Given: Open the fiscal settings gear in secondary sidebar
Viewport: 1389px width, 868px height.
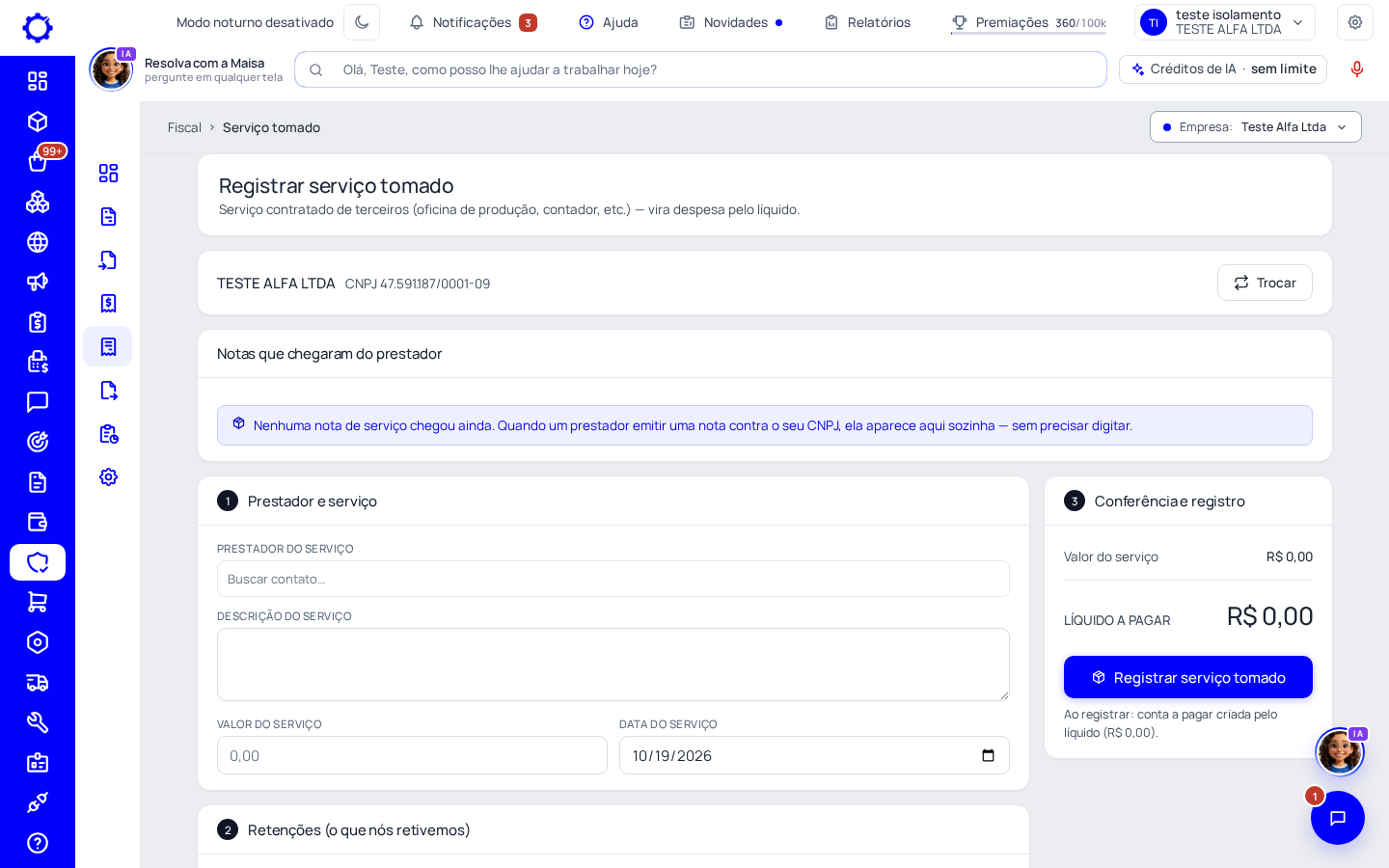Looking at the screenshot, I should coord(108,476).
